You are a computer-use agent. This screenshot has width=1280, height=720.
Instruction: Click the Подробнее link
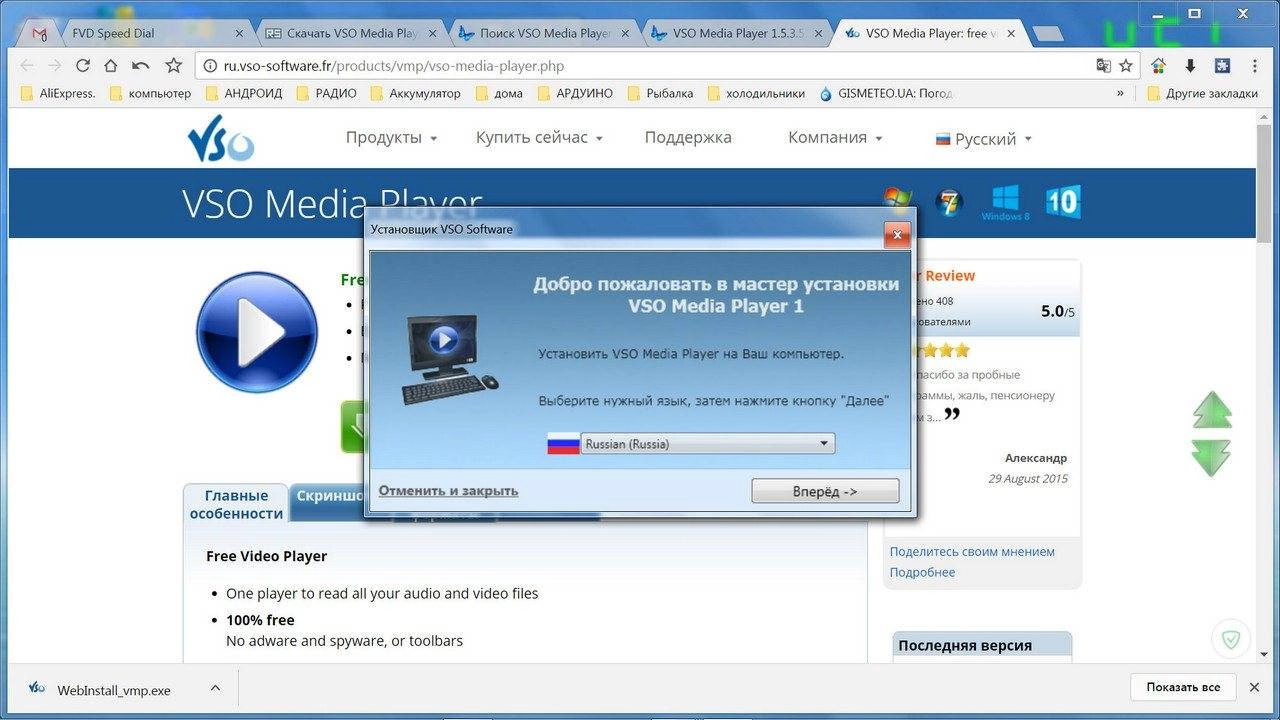pyautogui.click(x=922, y=572)
